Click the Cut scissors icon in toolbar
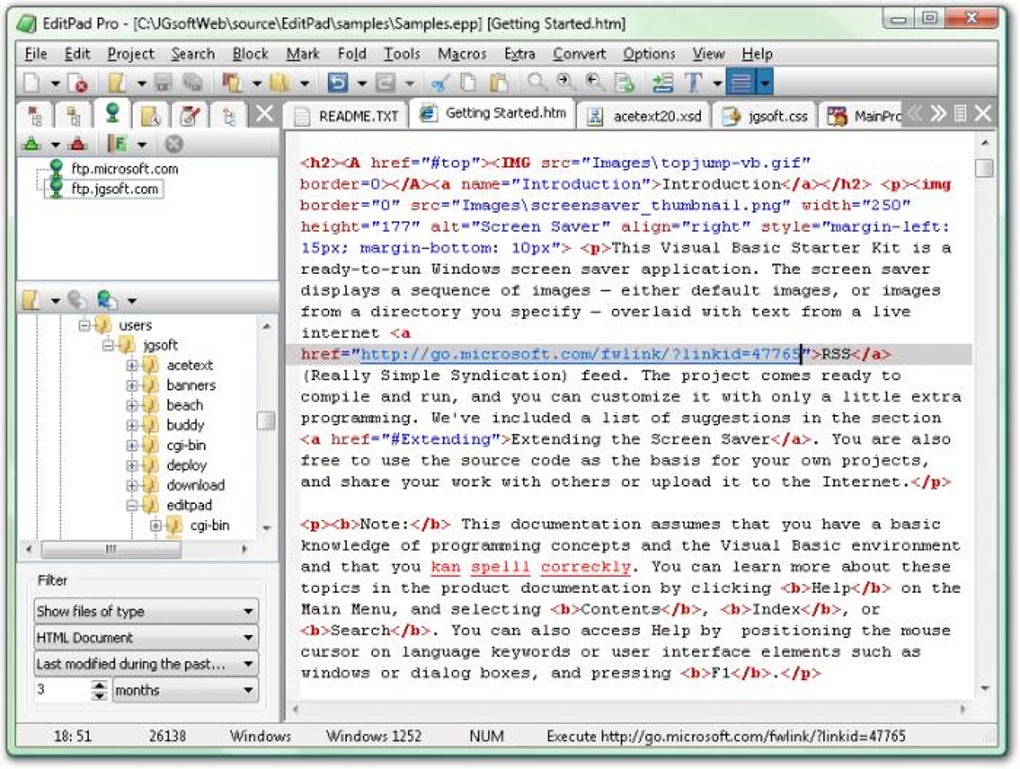The width and height of the screenshot is (1020, 769). click(439, 84)
